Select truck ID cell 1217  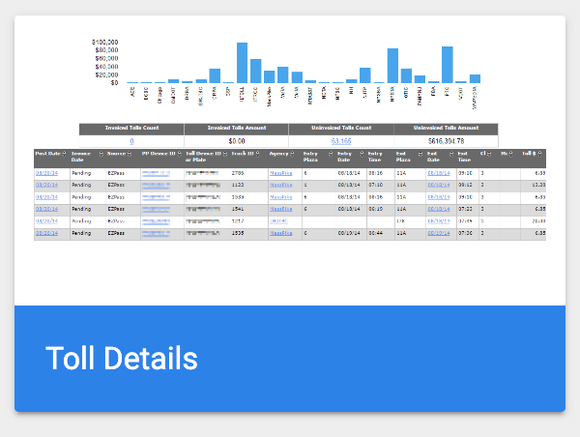238,221
